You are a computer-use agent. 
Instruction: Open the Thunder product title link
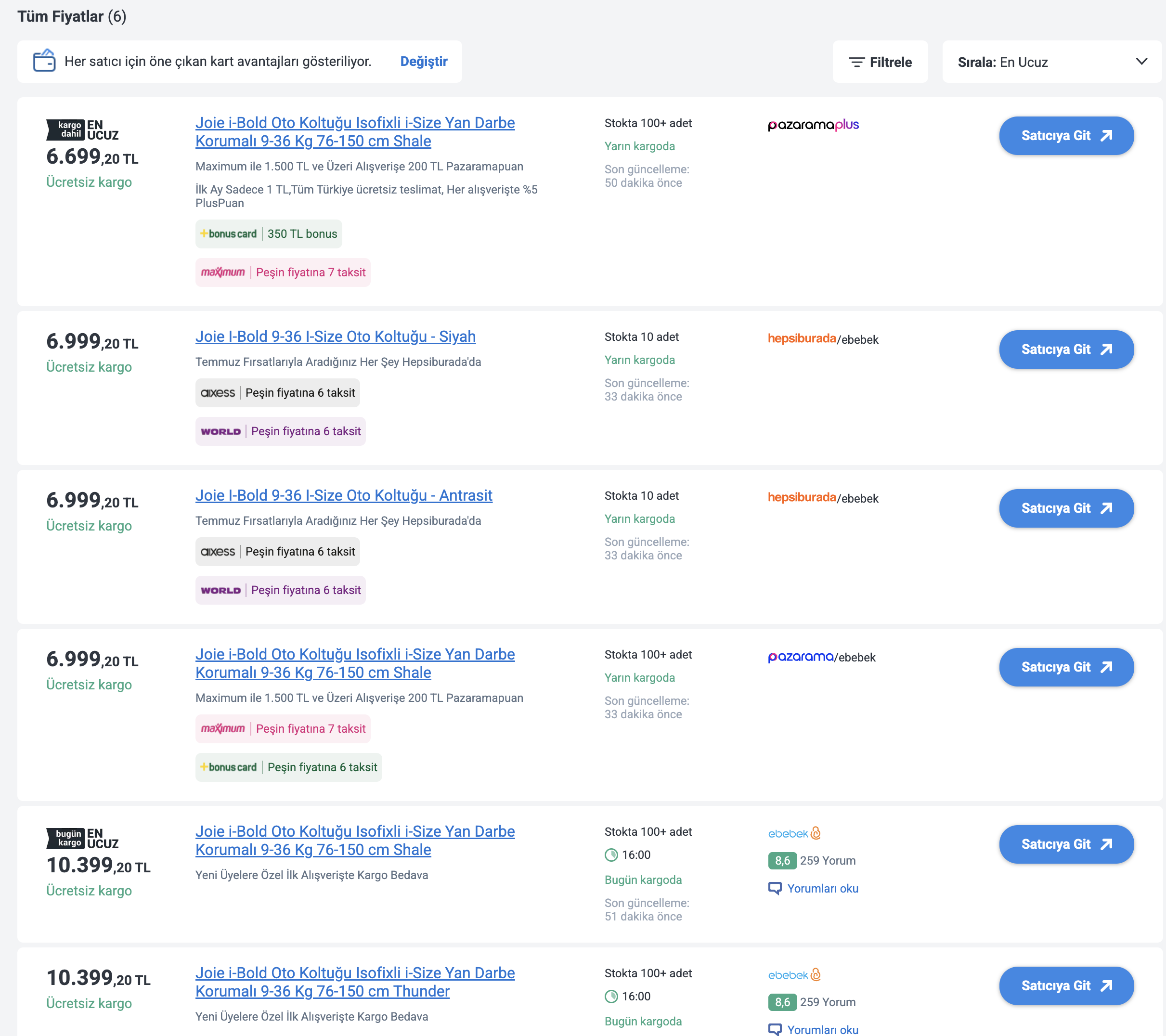coord(355,983)
